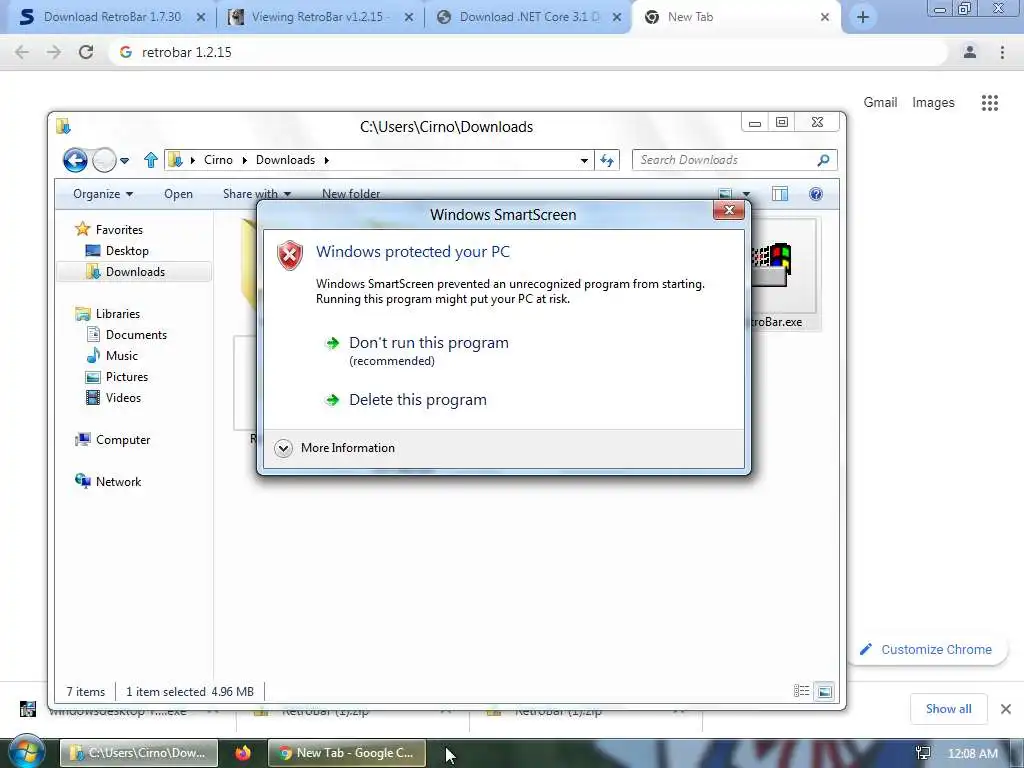Switch to the Downloads Explorer taskbar item
Screen dimensions: 1024x768
click(x=139, y=753)
